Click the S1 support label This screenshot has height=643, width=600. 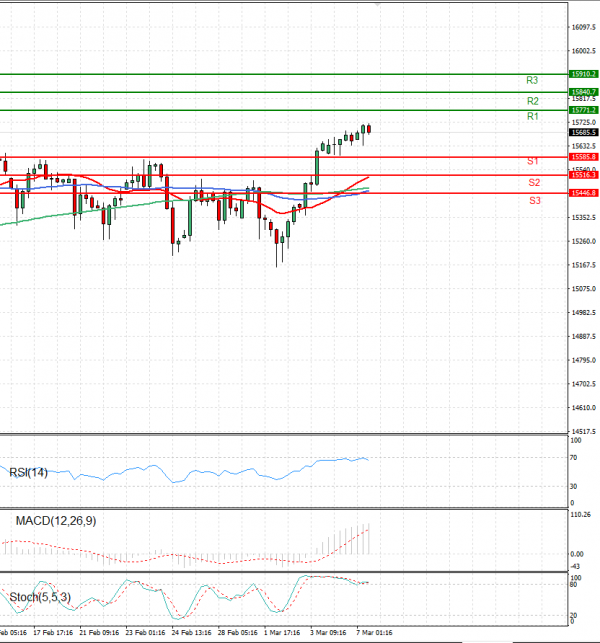click(533, 161)
